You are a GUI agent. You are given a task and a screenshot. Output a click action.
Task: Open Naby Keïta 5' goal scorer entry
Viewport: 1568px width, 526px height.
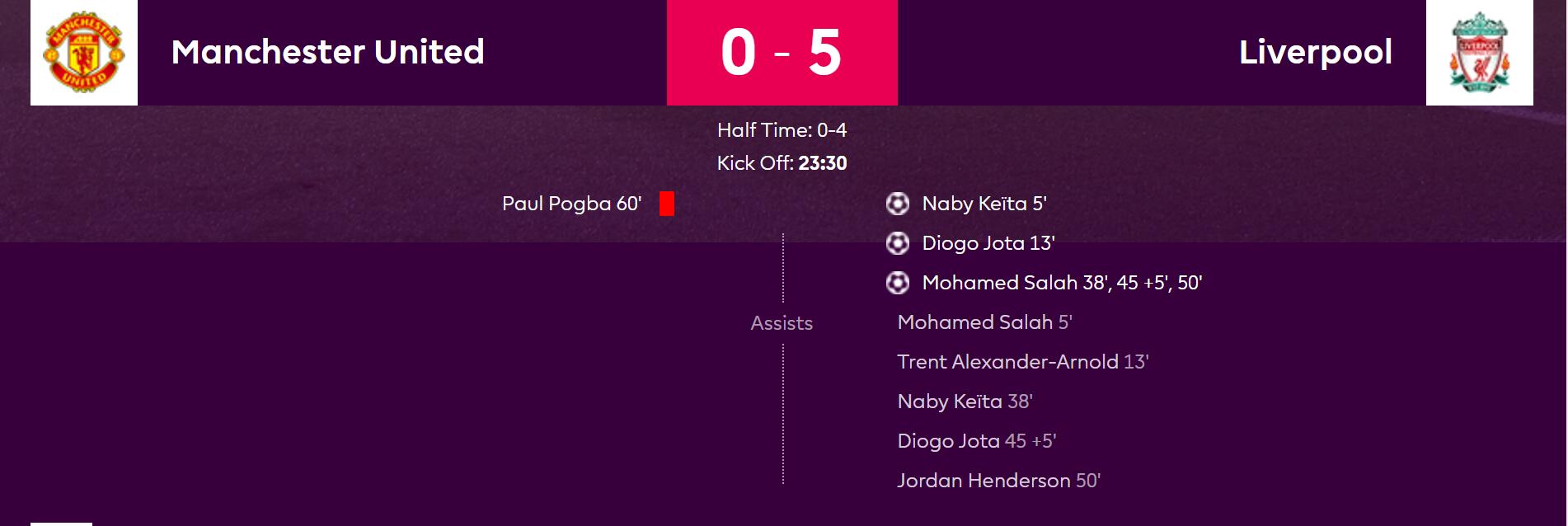click(984, 204)
